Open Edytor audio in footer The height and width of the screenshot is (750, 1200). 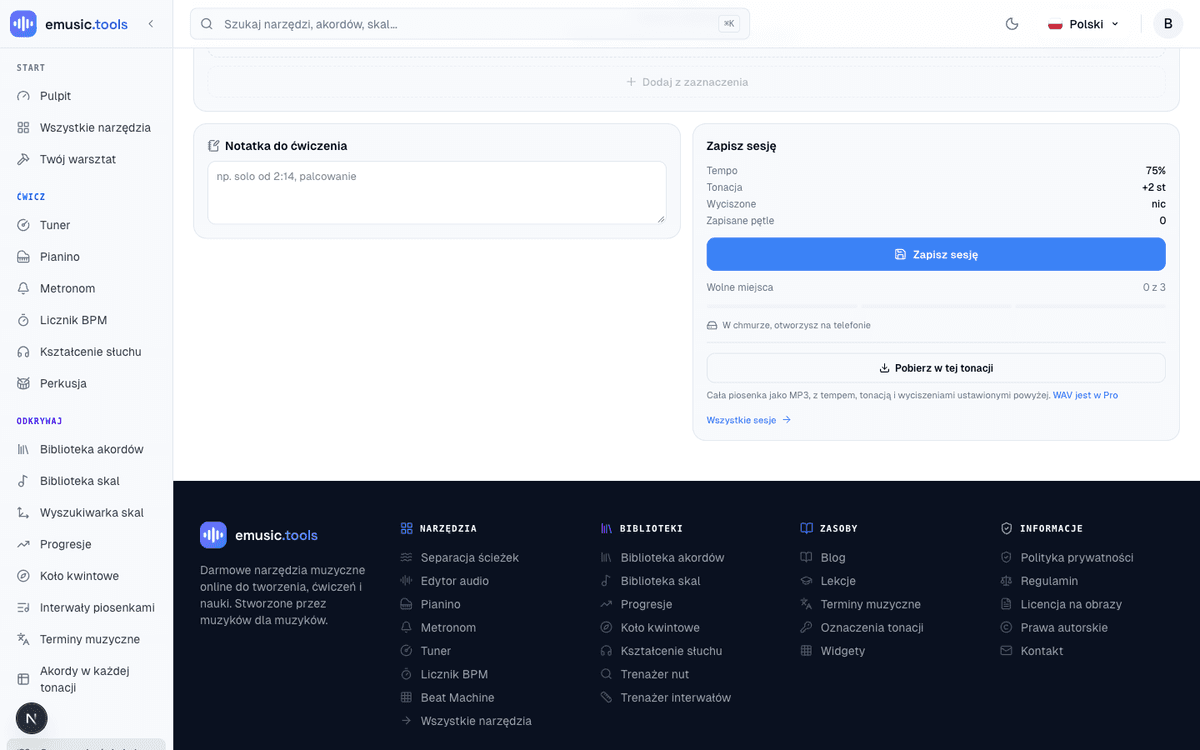pos(455,581)
